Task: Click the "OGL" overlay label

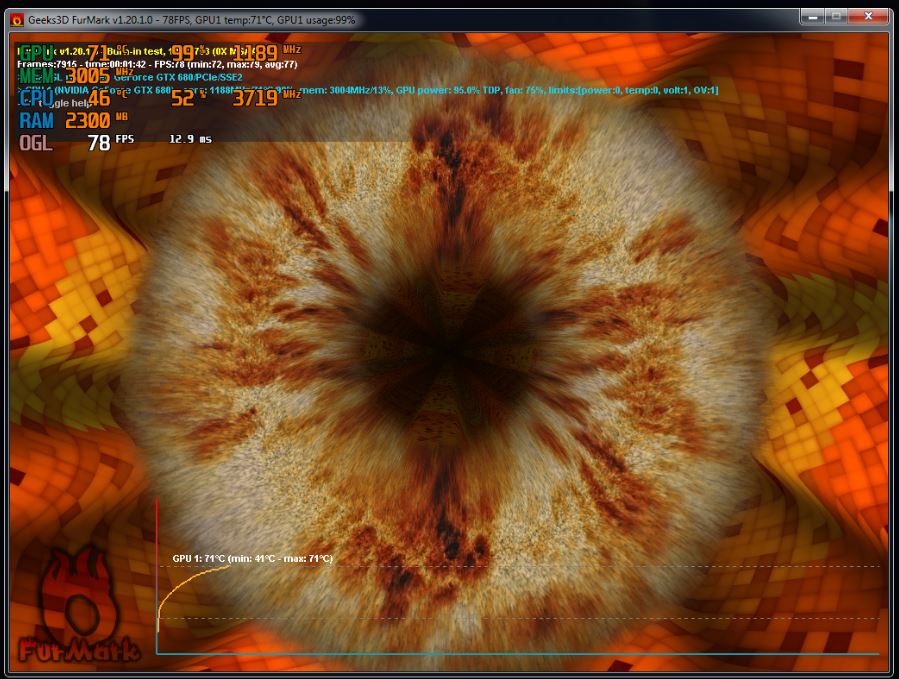Action: click(x=36, y=143)
